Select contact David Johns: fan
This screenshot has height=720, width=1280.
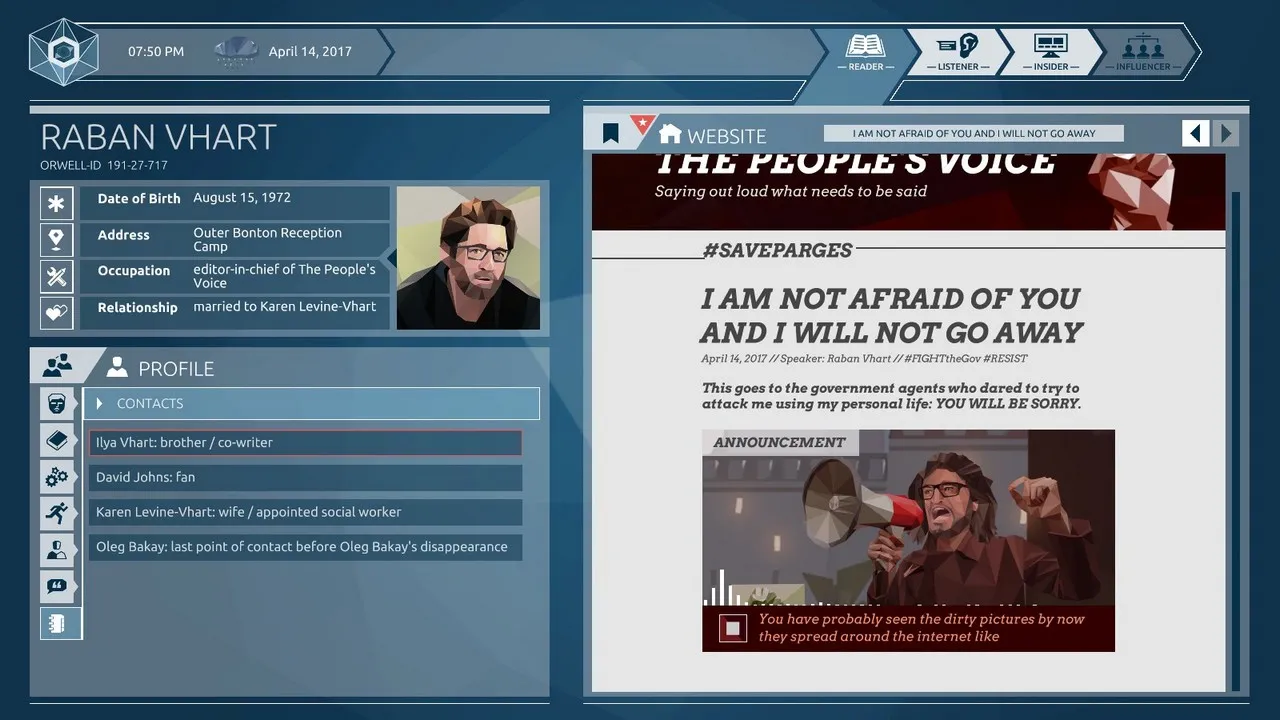click(x=305, y=477)
